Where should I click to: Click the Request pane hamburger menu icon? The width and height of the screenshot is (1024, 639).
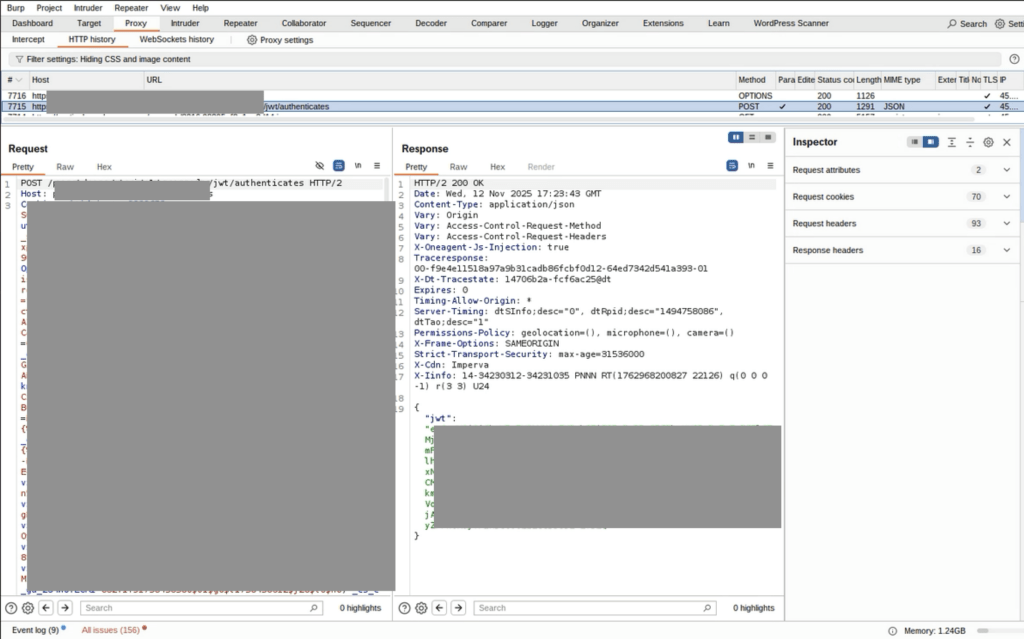[x=377, y=166]
